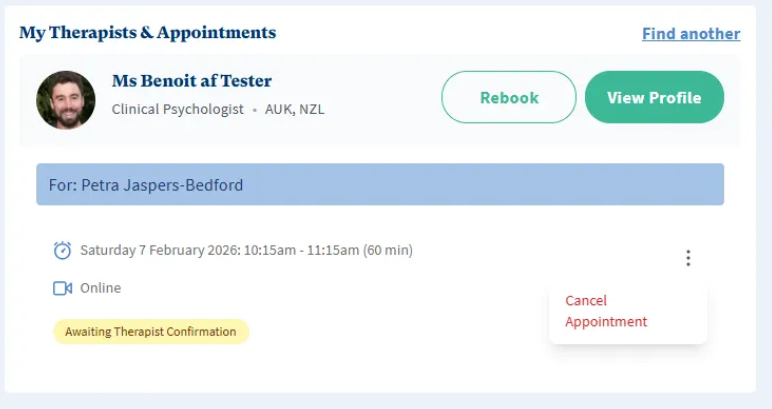Click the AUK, NZL location text

pos(294,109)
